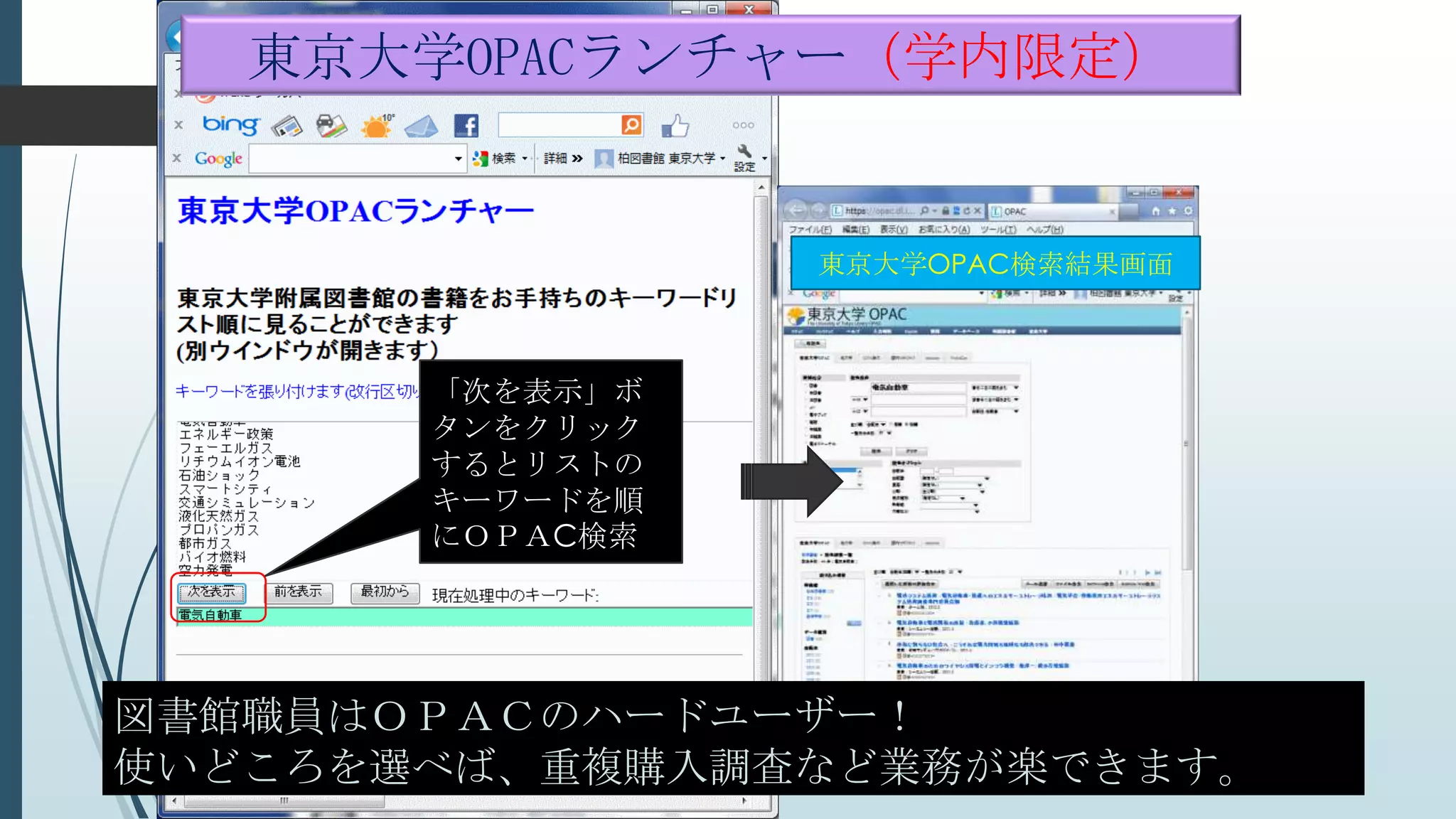This screenshot has height=819, width=1456.
Task: Open the Bing maps car icon
Action: click(x=331, y=126)
